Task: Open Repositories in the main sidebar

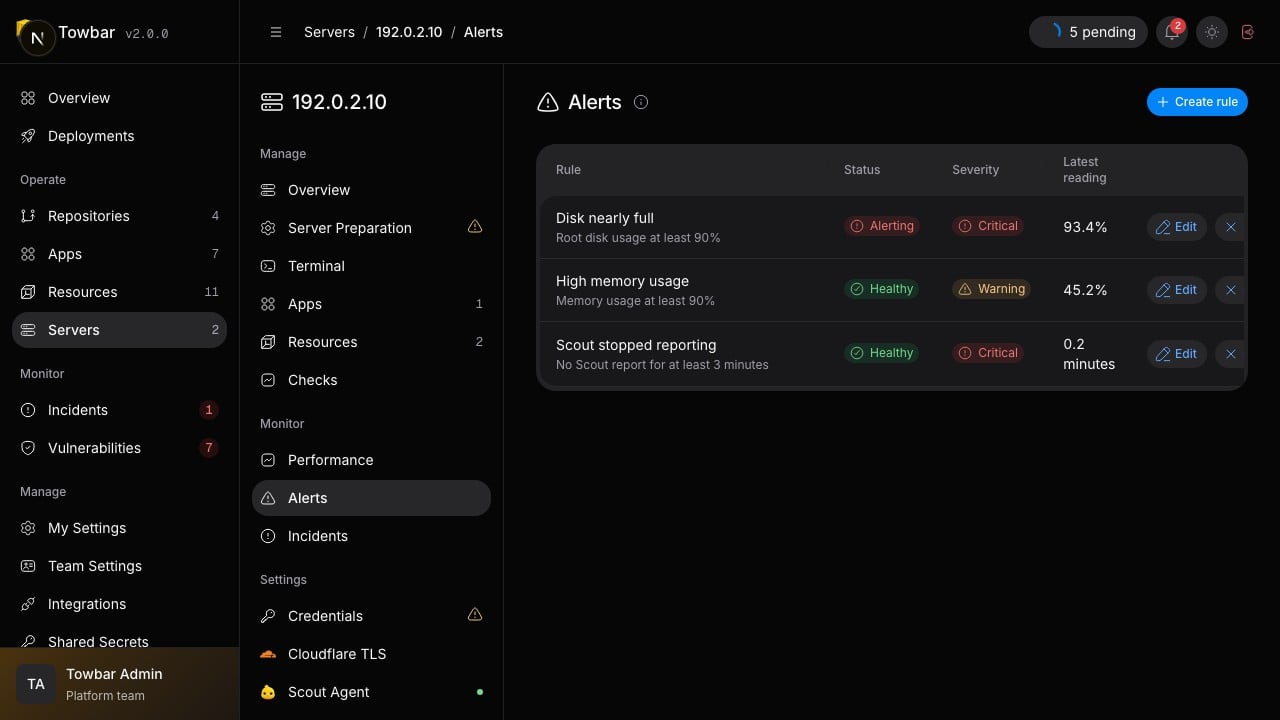Action: click(x=119, y=216)
